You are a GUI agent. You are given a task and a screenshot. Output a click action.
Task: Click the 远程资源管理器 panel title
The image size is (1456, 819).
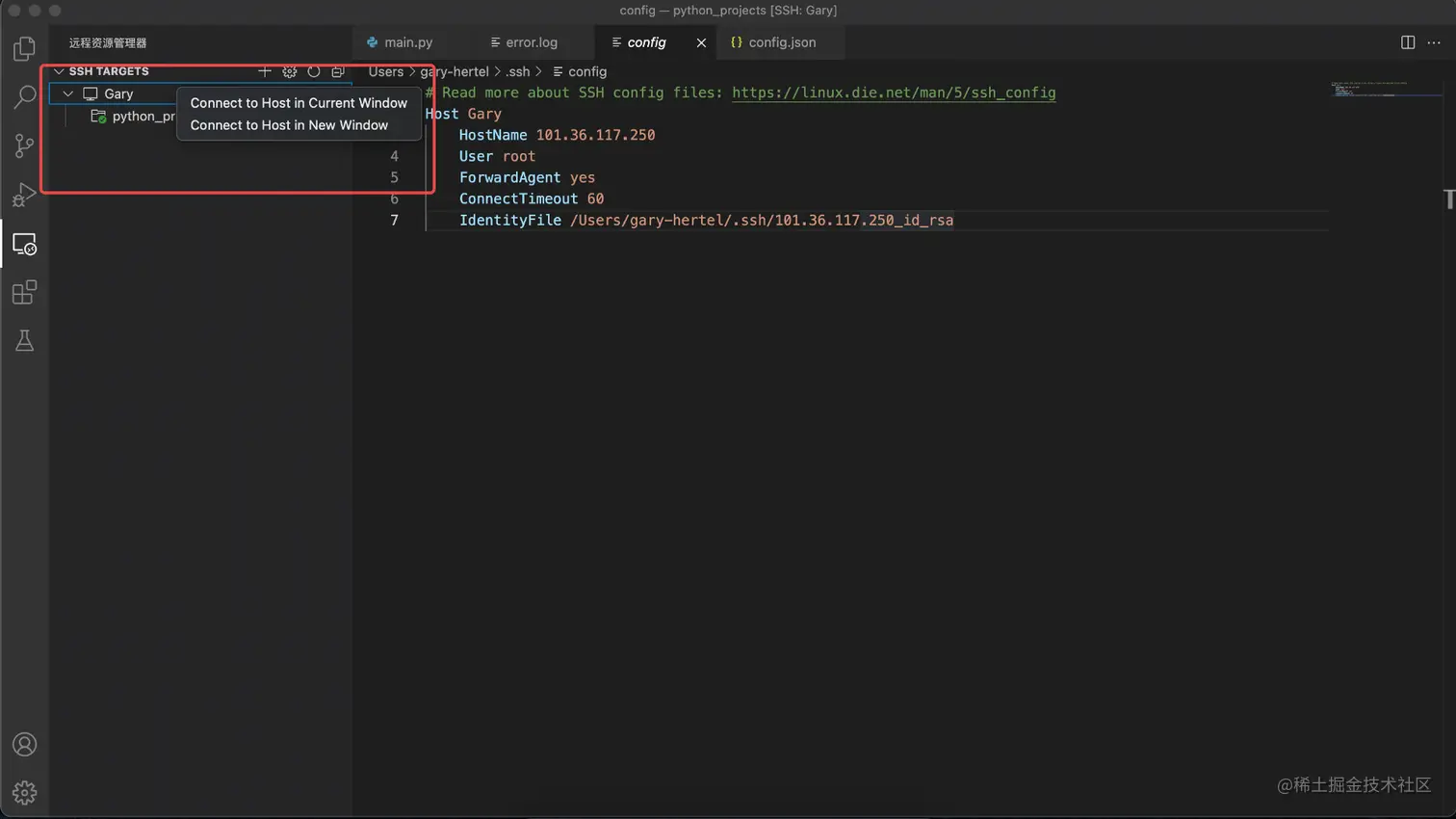click(x=108, y=42)
